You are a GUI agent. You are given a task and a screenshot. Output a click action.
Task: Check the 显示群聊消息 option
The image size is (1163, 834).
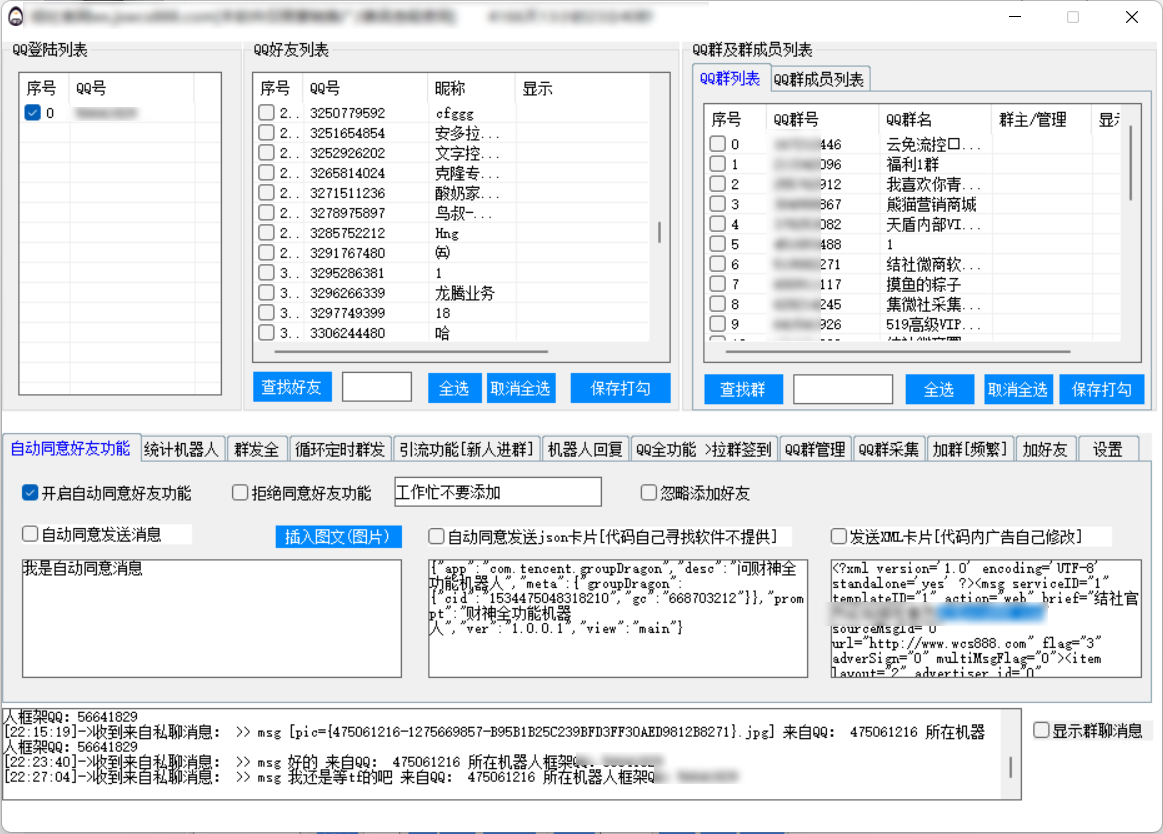click(1041, 730)
